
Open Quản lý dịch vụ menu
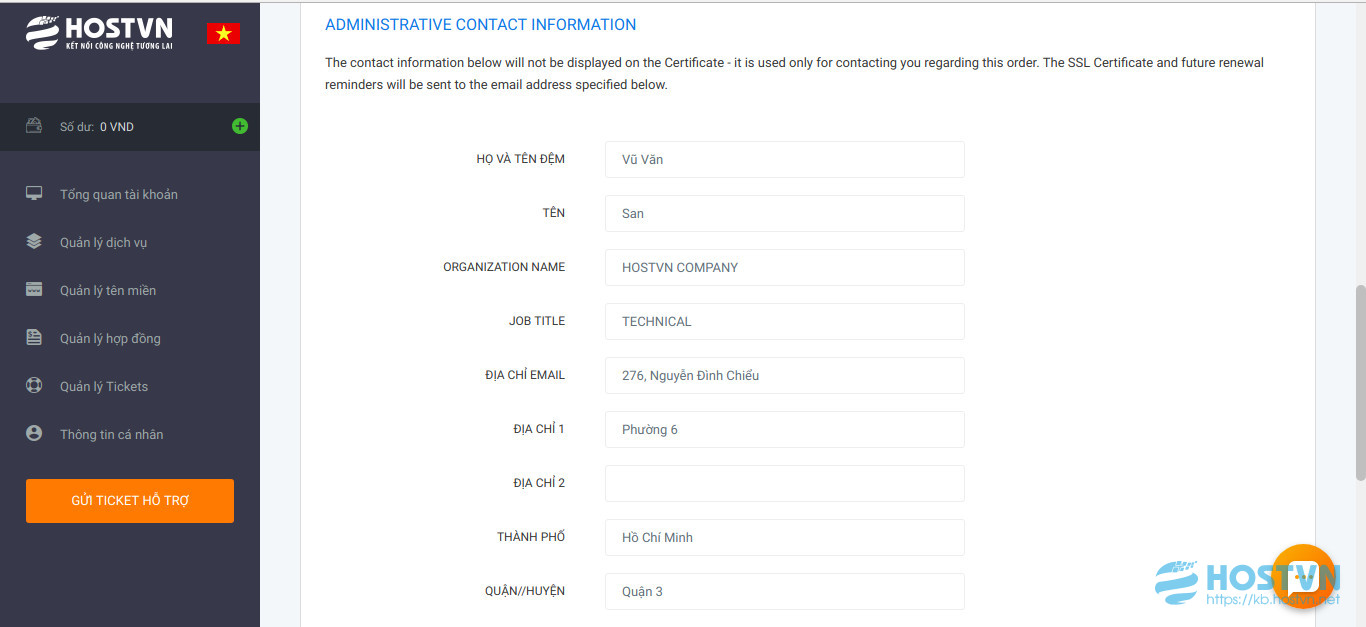click(103, 243)
